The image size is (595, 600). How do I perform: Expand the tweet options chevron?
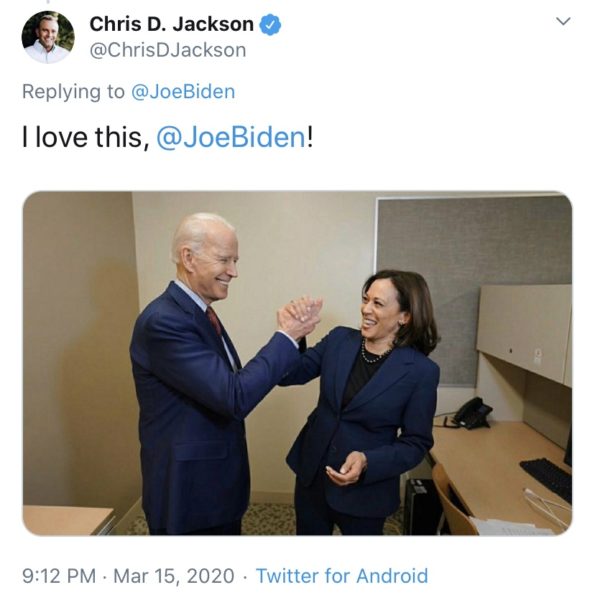pos(563,21)
